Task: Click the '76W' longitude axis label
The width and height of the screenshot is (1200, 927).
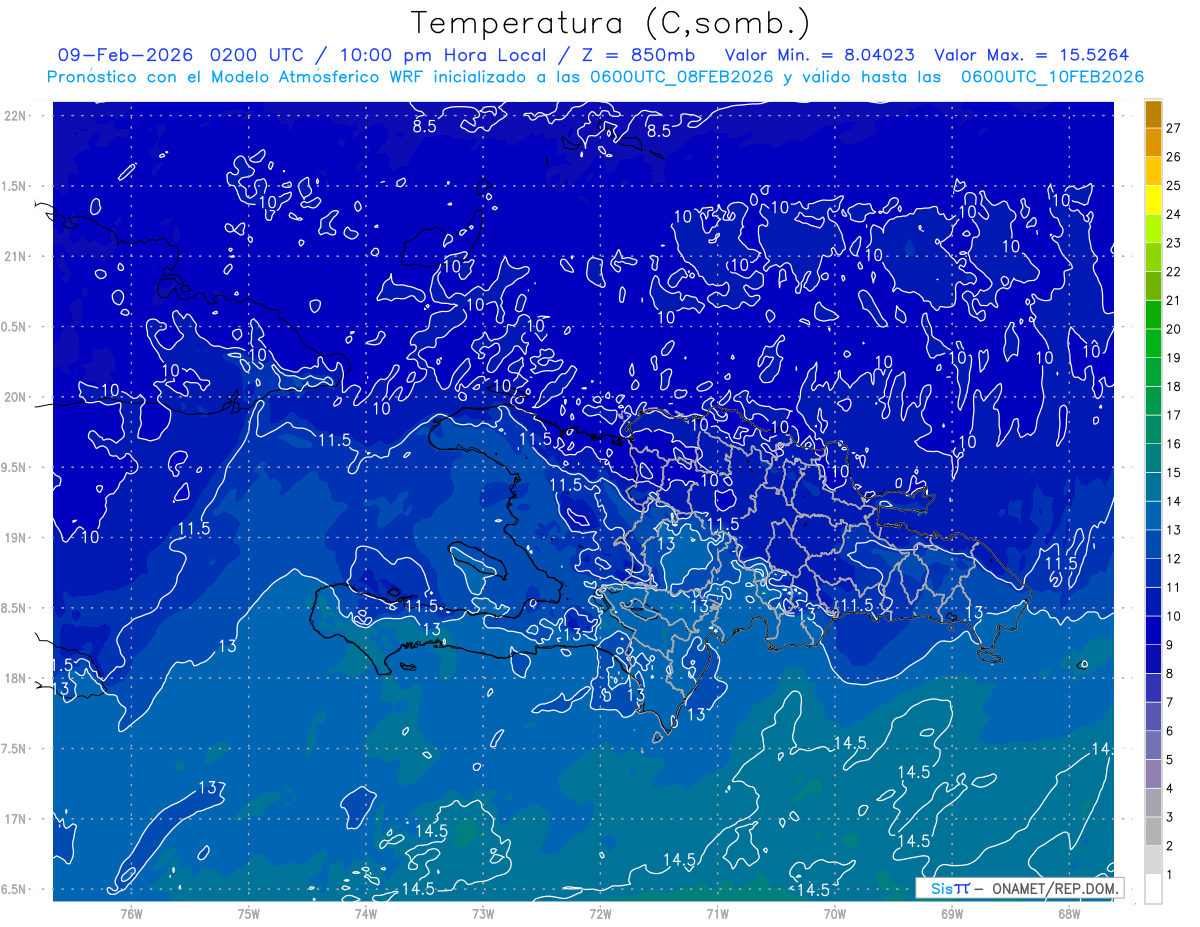Action: pyautogui.click(x=131, y=914)
